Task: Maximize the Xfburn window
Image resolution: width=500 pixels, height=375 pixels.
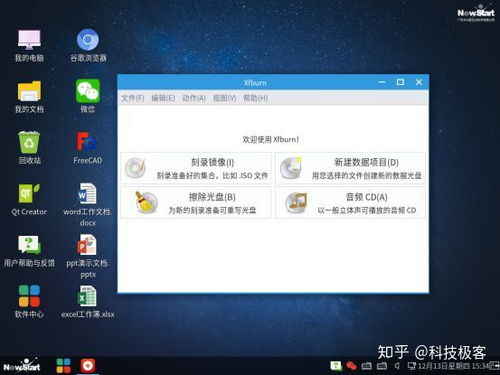Action: [400, 82]
